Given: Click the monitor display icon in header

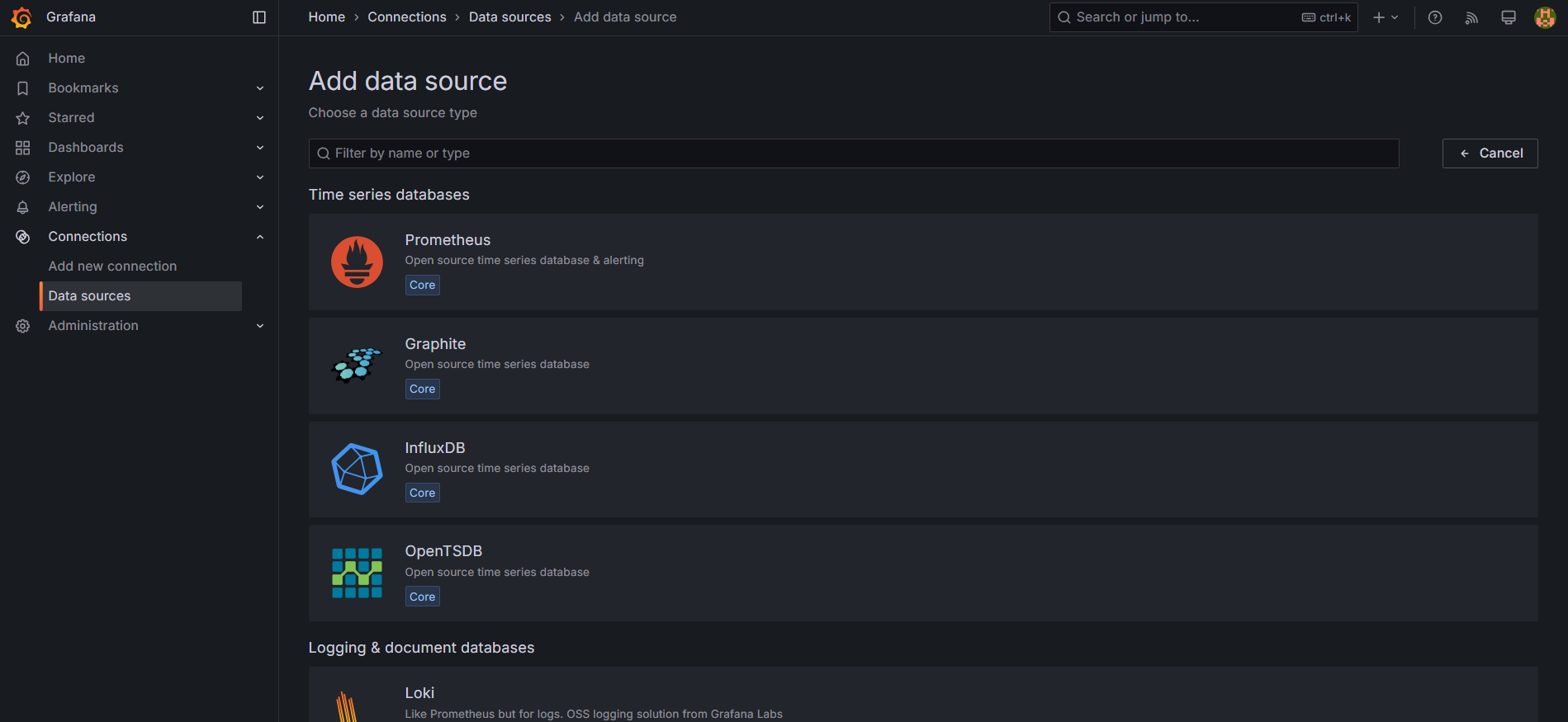Looking at the screenshot, I should [x=1509, y=17].
